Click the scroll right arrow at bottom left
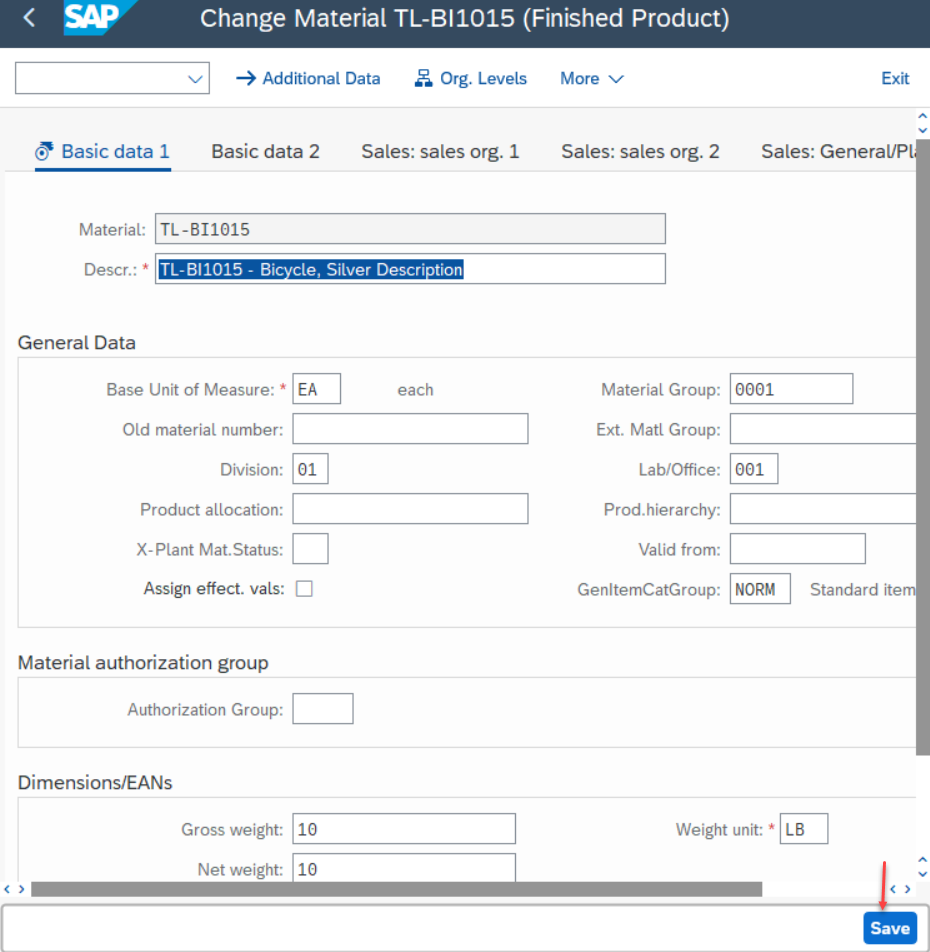The width and height of the screenshot is (930, 952). coord(21,889)
